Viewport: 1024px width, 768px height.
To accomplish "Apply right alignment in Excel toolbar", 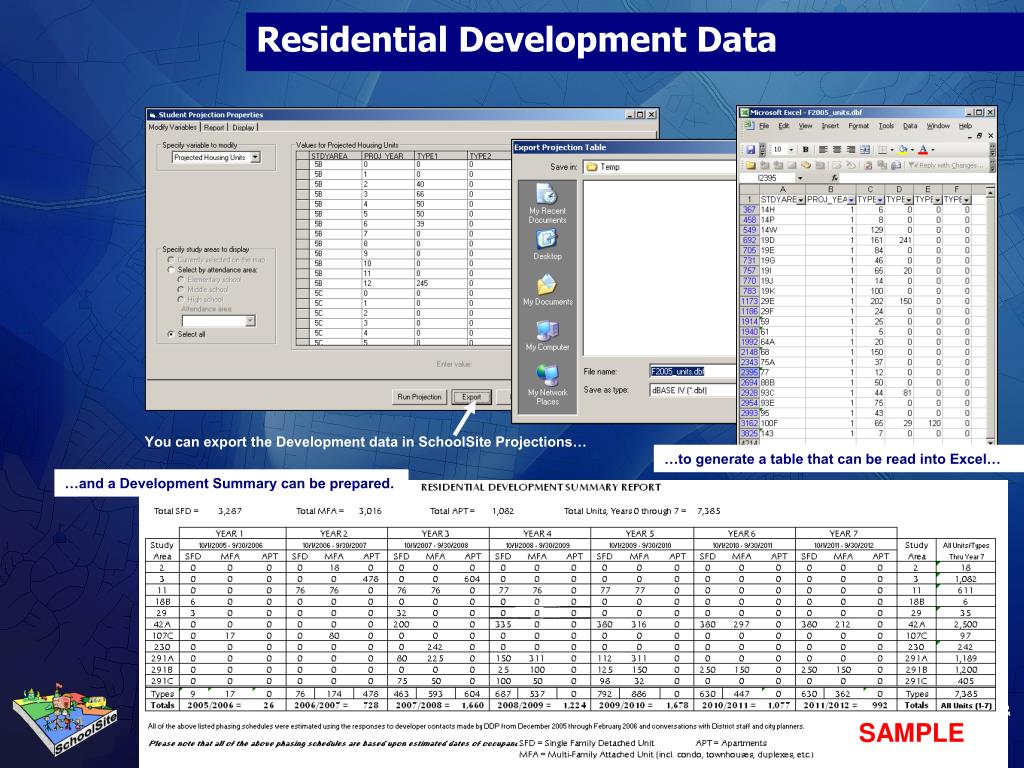I will tap(850, 150).
